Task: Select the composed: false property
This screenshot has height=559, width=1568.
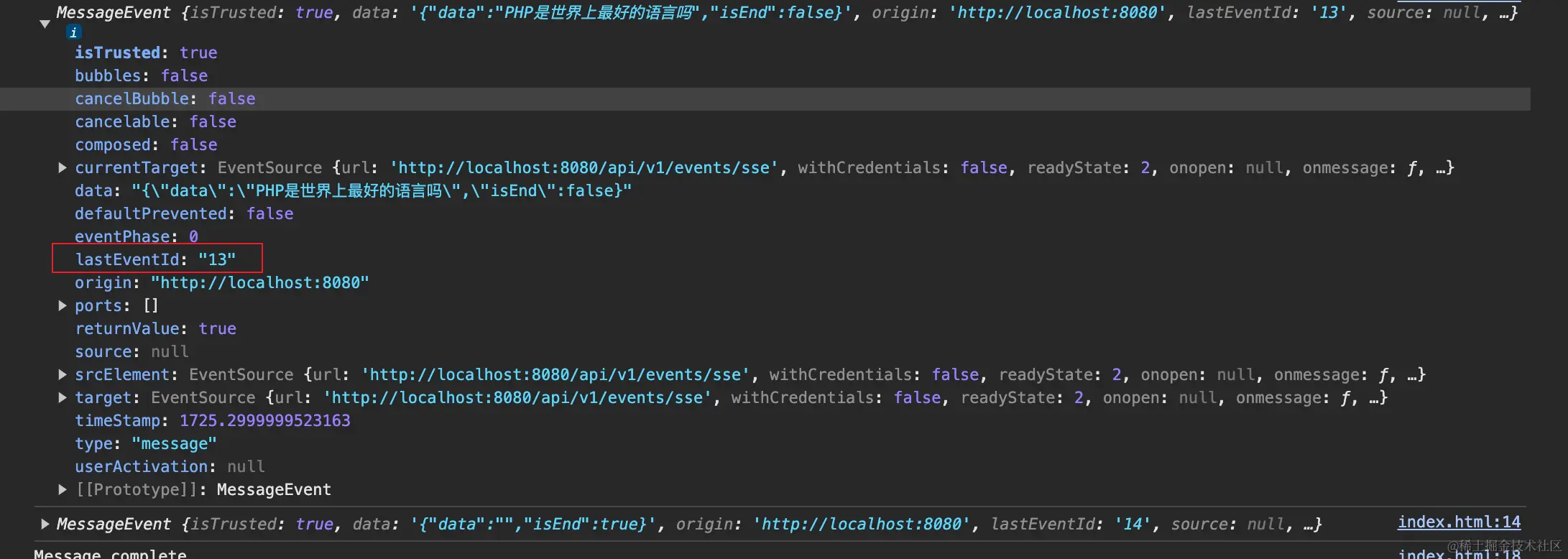Action: coord(146,144)
